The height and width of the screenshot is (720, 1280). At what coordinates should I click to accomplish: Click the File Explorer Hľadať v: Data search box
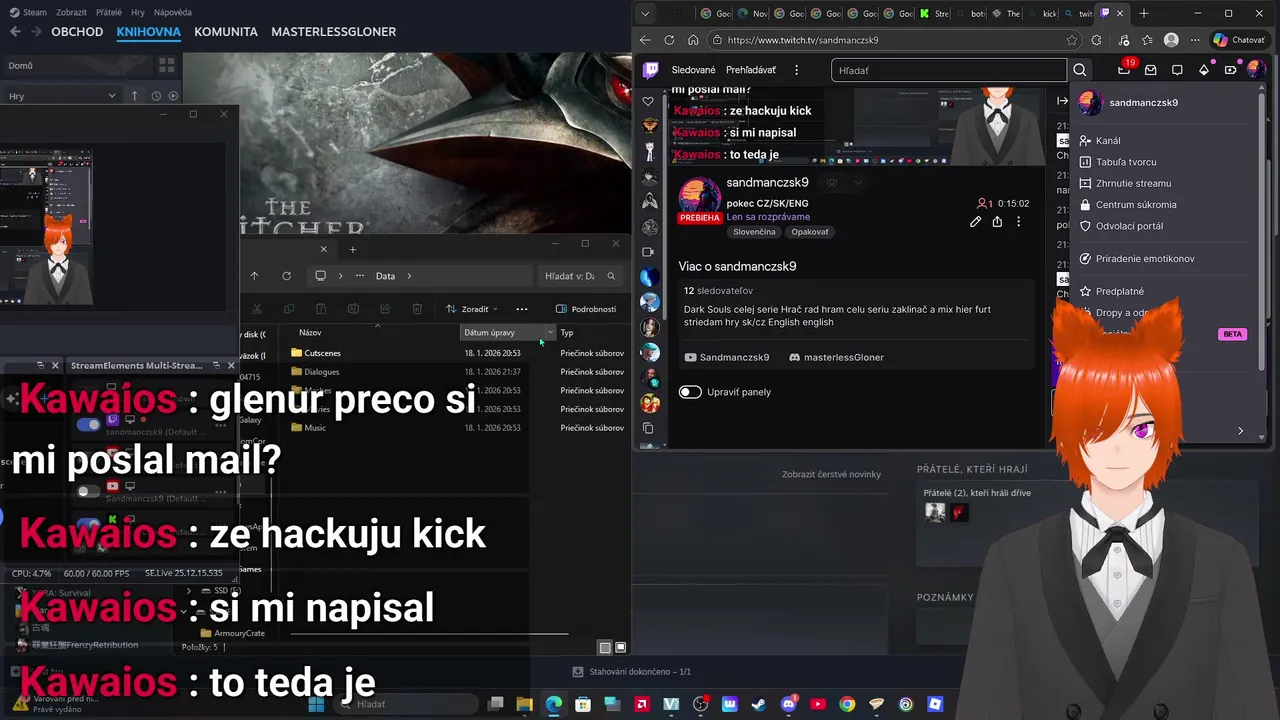[580, 276]
